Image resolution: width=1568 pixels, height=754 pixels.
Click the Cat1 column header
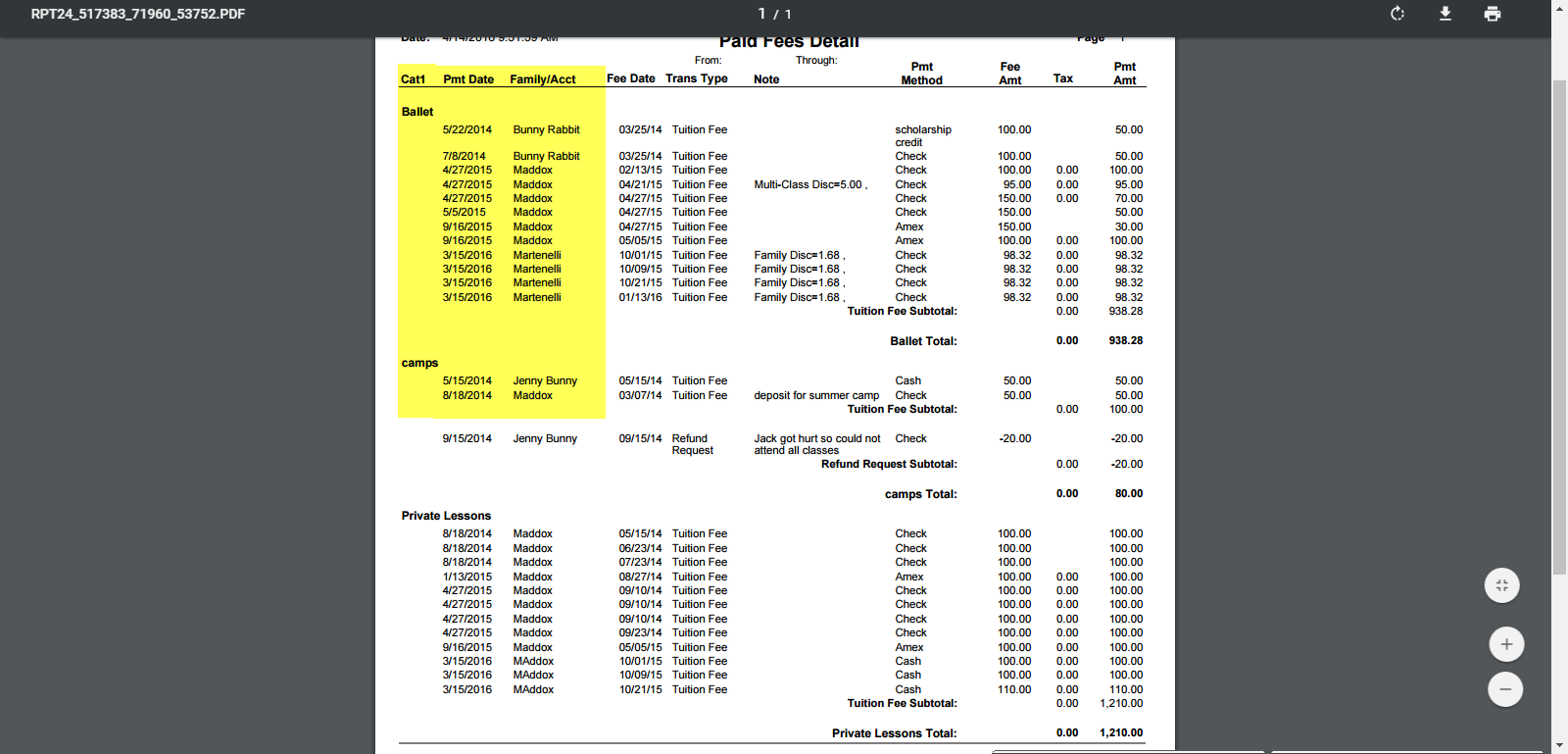pos(414,79)
